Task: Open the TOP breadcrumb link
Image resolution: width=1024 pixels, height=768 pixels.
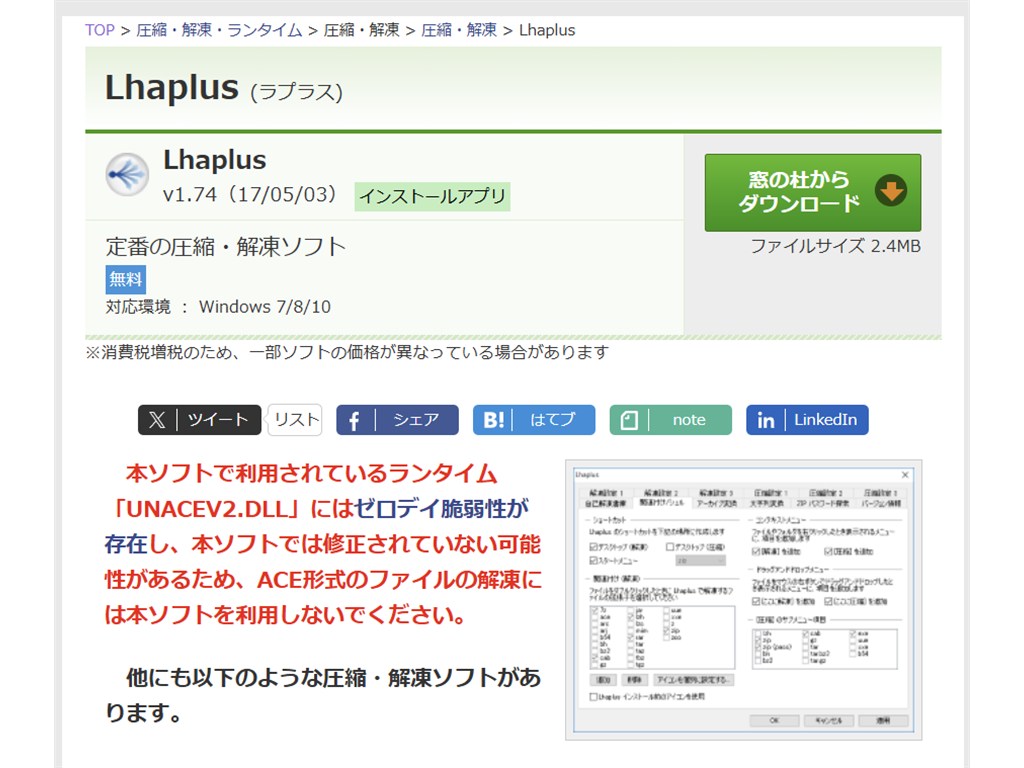Action: 98,30
